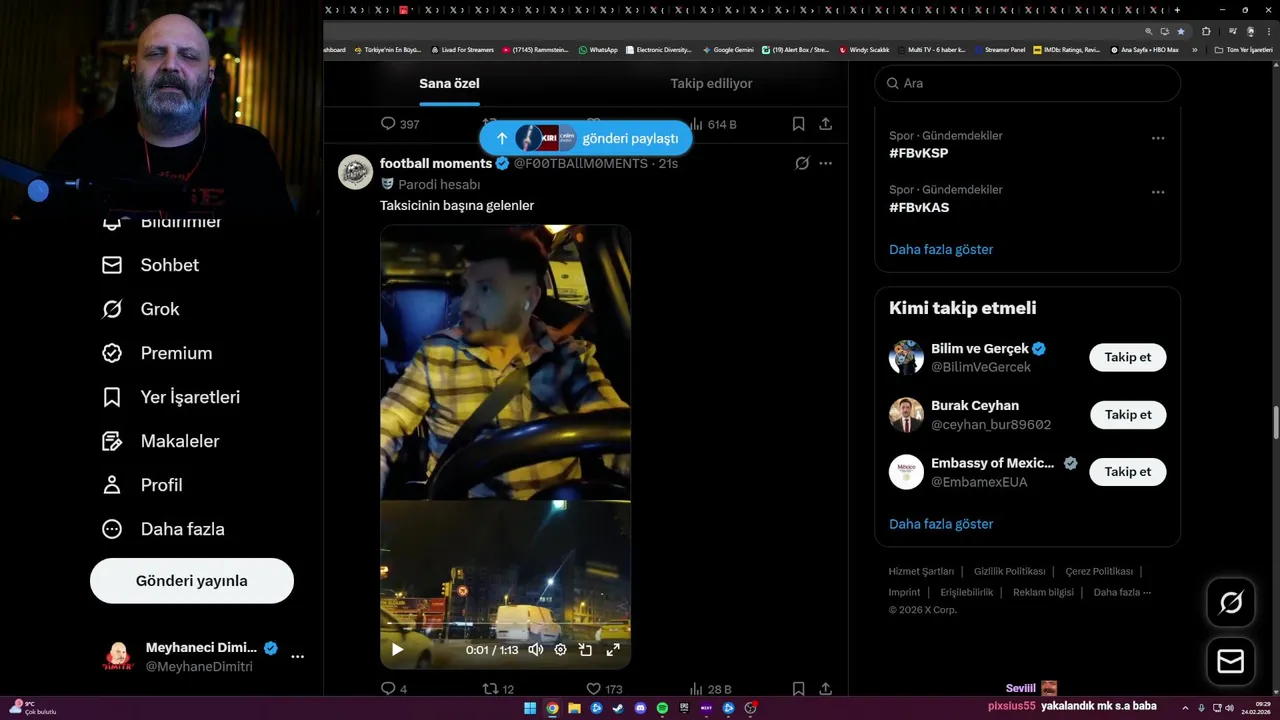Viewport: 1280px width, 720px height.
Task: Open football moments profile avatar
Action: 355,172
